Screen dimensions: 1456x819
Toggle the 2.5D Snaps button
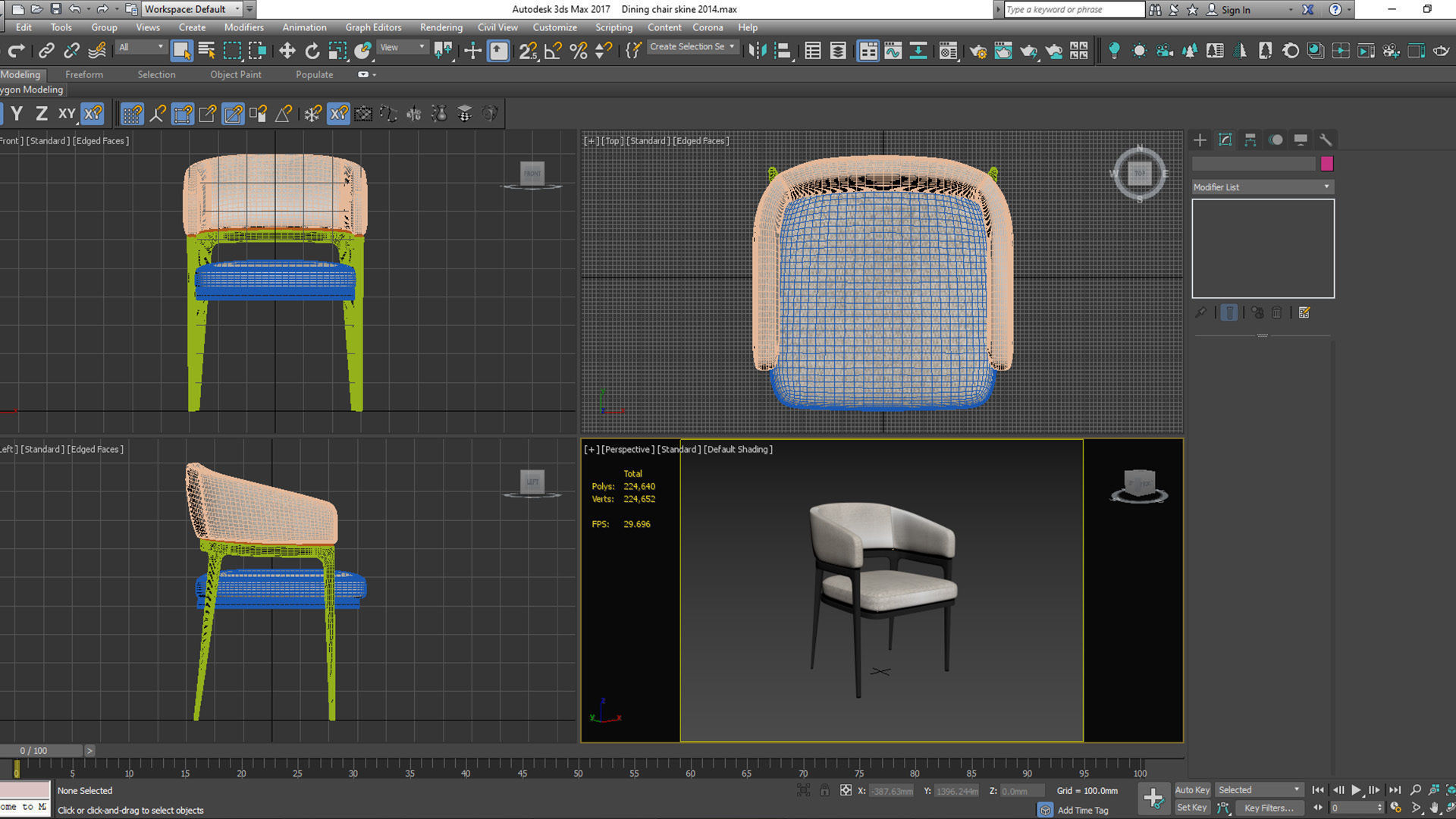click(528, 51)
